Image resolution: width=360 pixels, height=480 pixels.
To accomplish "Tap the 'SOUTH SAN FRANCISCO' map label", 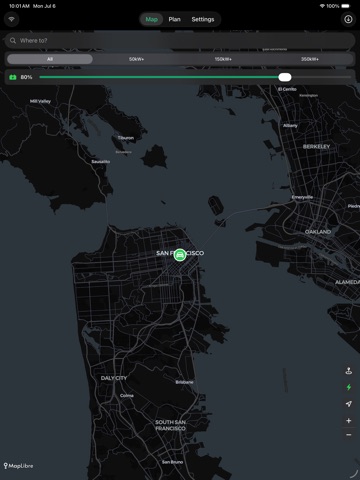I will [x=170, y=425].
